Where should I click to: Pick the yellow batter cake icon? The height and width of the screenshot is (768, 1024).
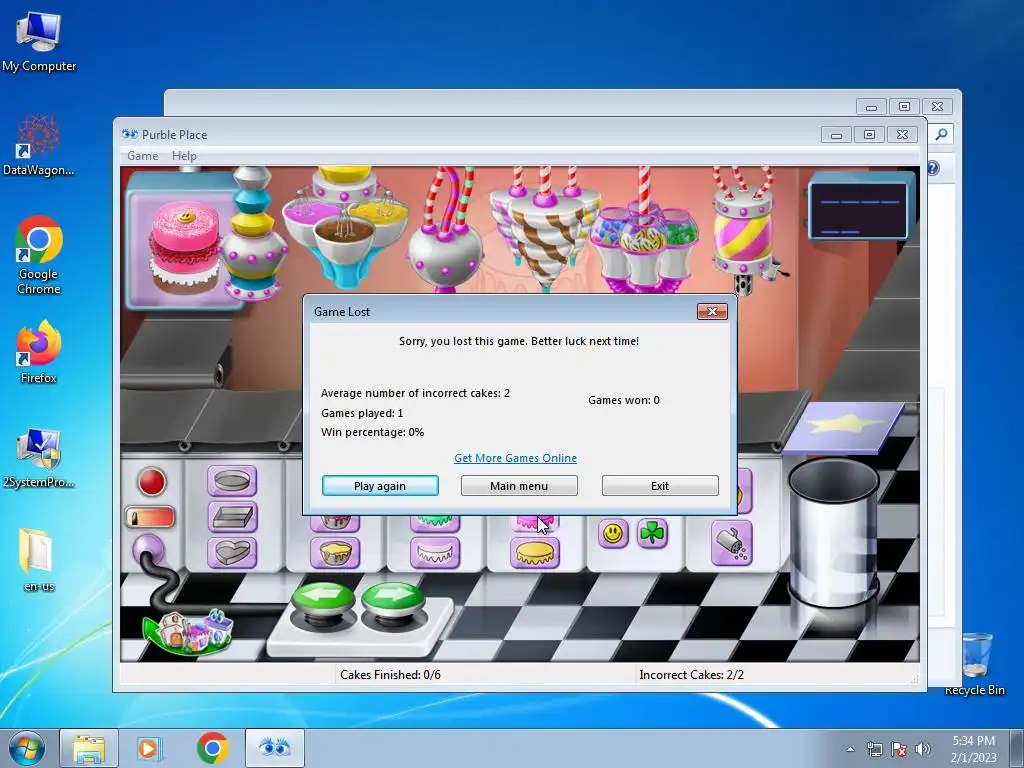click(335, 552)
